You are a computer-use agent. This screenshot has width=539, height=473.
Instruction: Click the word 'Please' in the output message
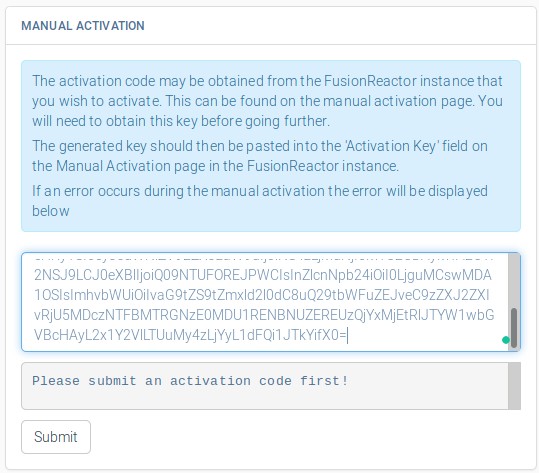56,381
